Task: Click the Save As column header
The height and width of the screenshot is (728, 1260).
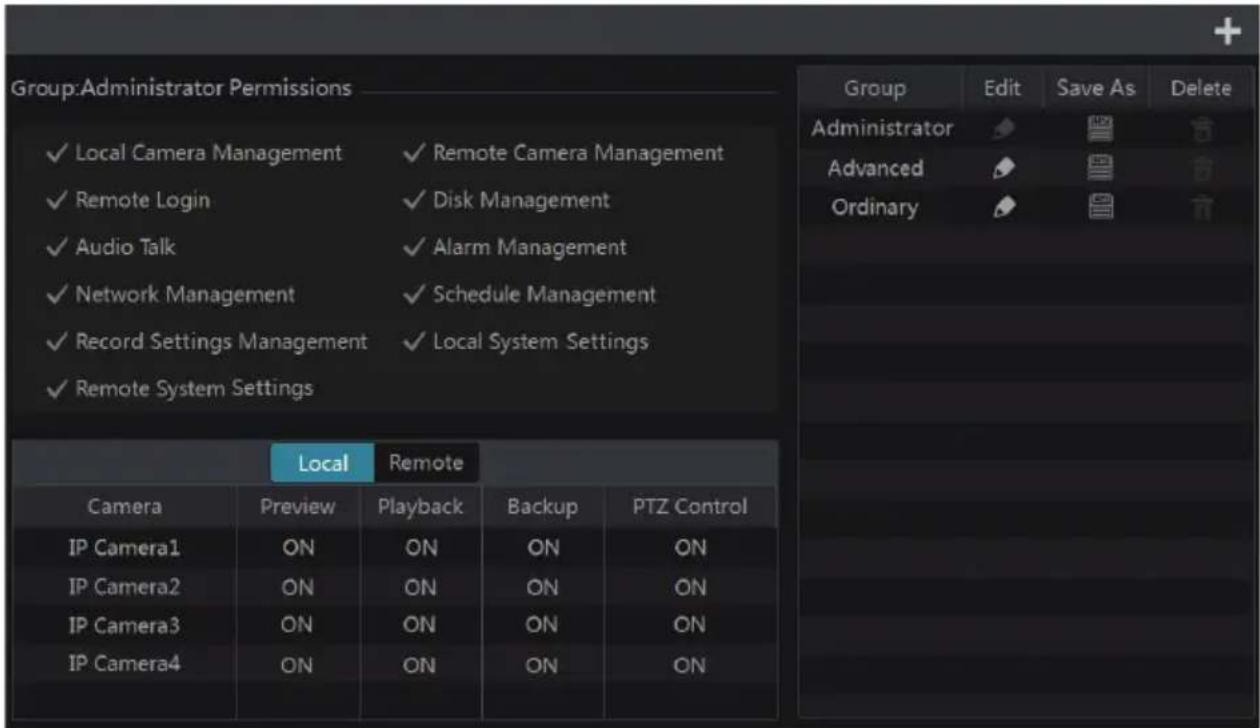Action: click(x=1097, y=88)
